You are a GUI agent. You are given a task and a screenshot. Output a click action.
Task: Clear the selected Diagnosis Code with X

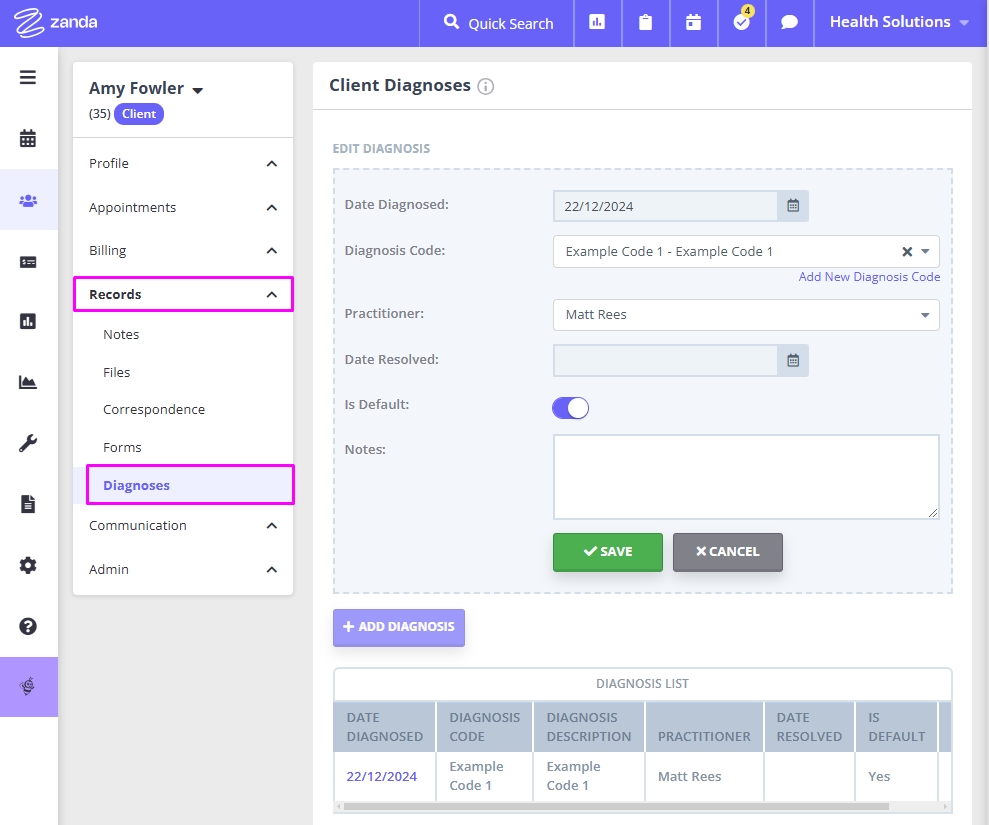pos(907,252)
